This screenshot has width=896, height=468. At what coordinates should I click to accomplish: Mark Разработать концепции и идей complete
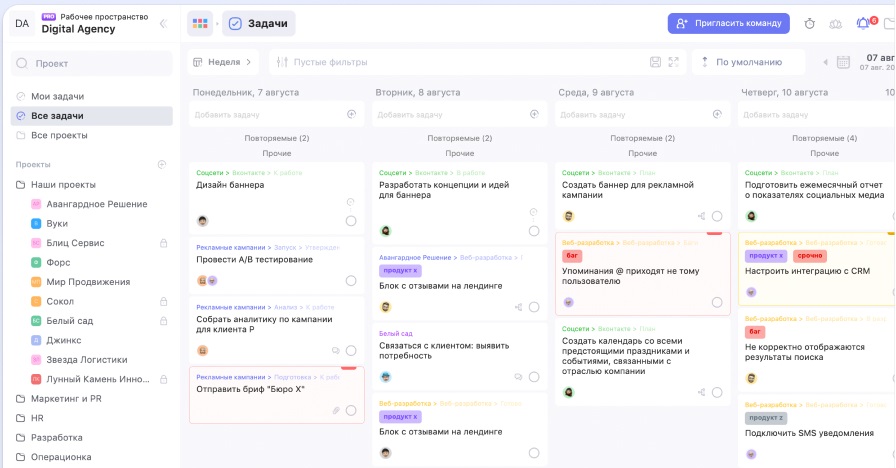[x=534, y=231]
